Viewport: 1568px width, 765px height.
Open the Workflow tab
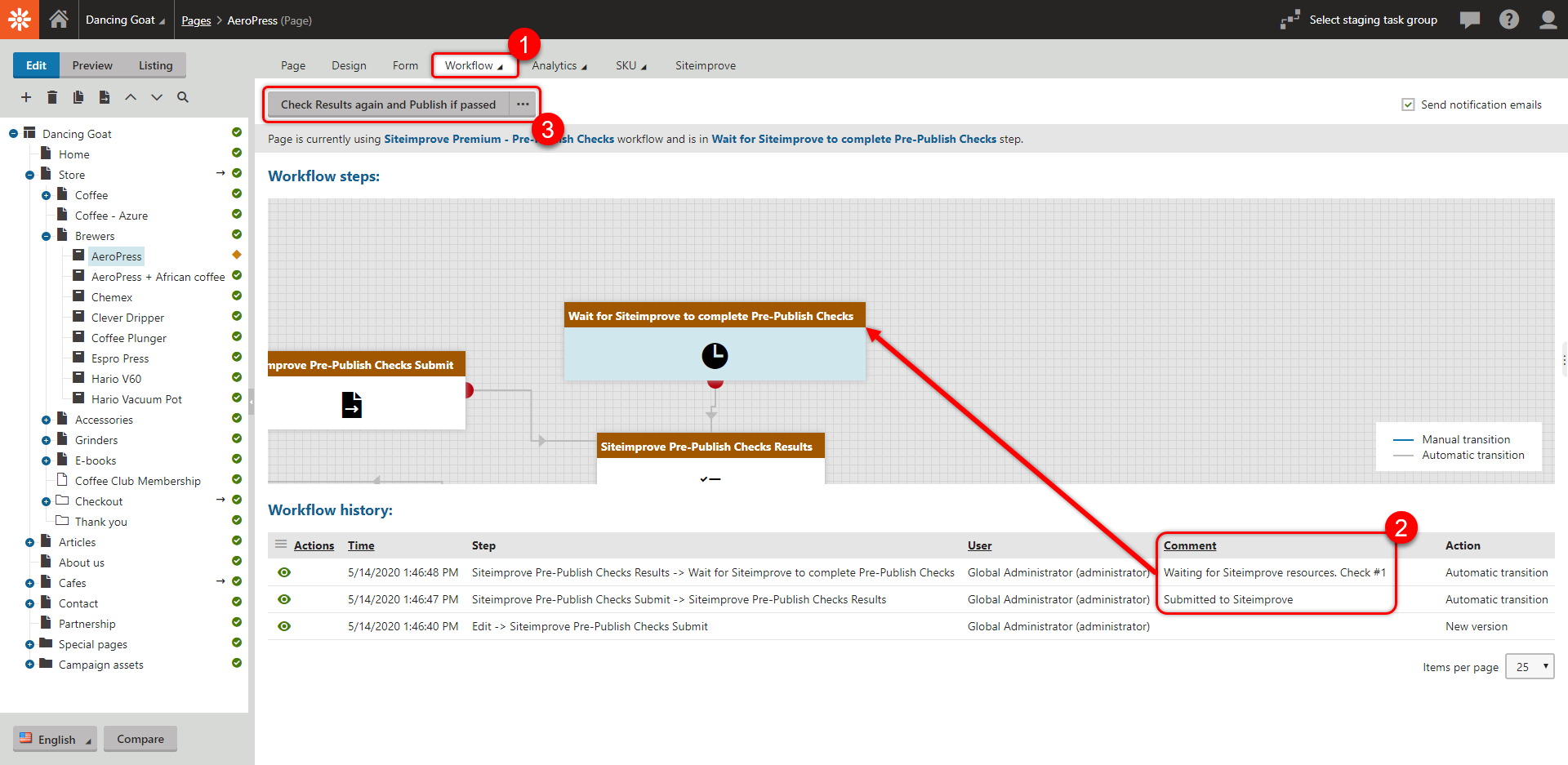[474, 65]
